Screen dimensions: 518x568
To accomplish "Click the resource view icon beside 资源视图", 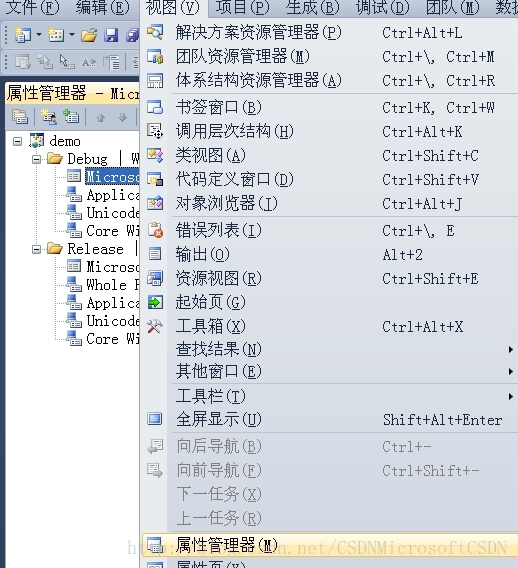I will click(x=155, y=278).
